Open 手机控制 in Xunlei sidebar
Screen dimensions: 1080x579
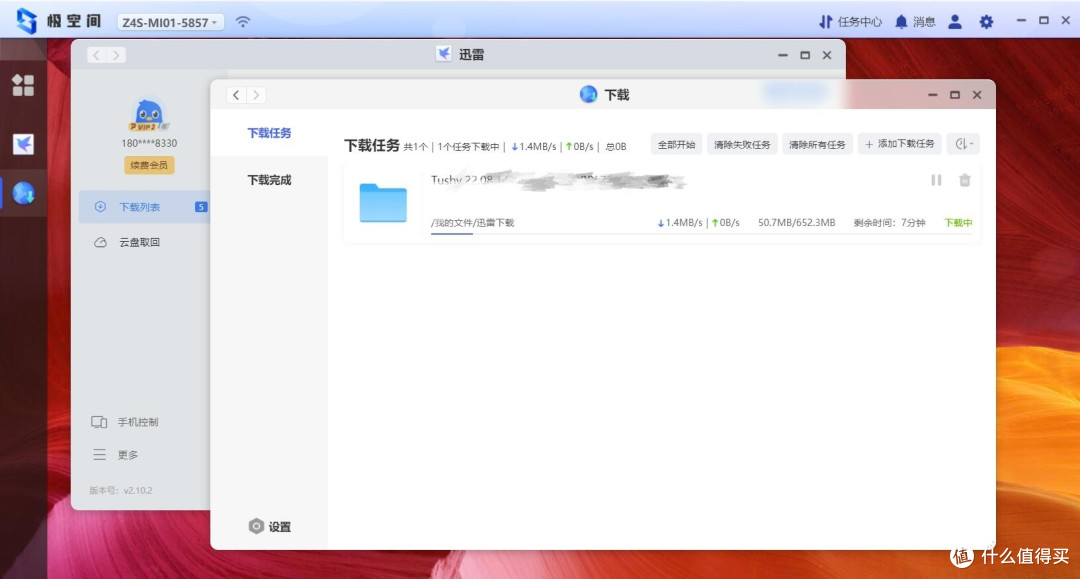[x=125, y=422]
